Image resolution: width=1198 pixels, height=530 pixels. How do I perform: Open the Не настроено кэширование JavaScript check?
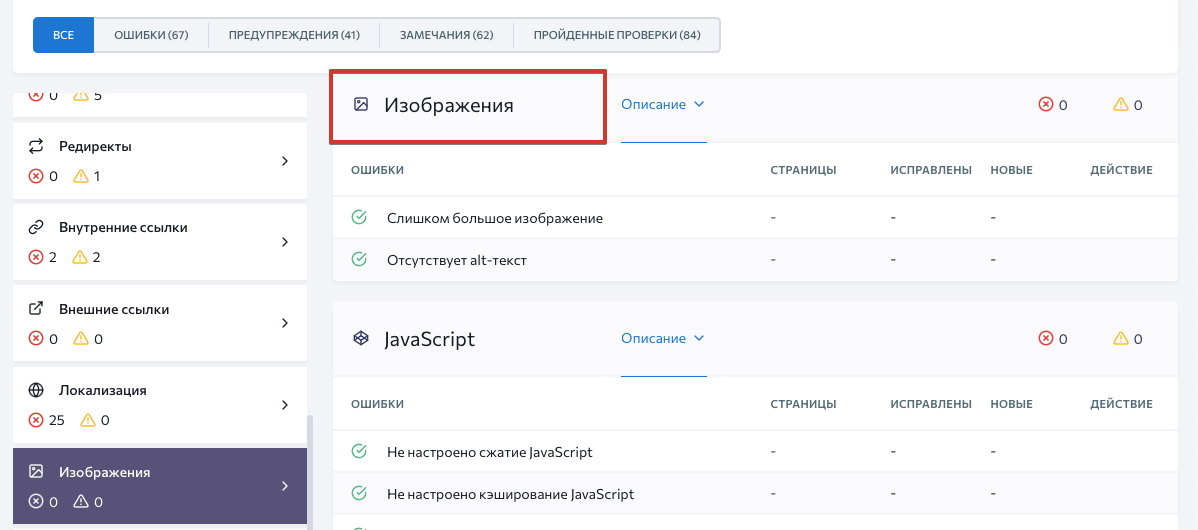click(x=510, y=494)
